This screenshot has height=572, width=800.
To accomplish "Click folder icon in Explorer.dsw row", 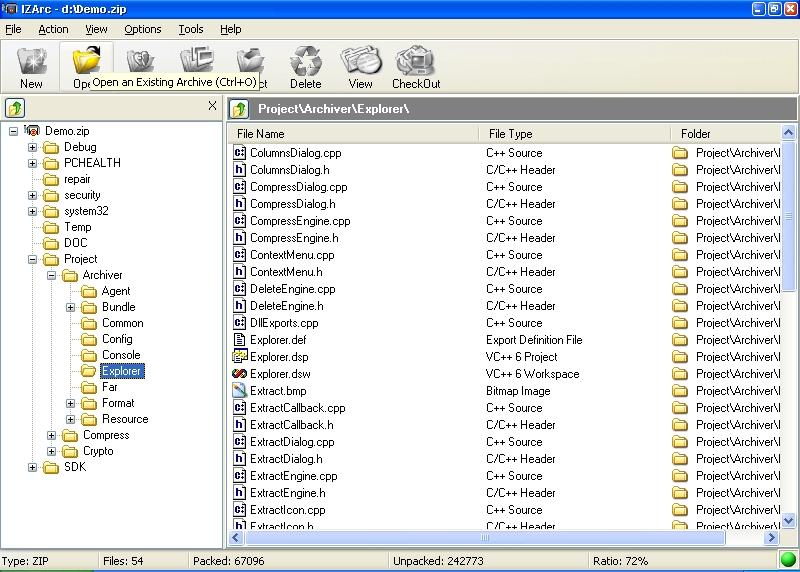I will tap(680, 374).
